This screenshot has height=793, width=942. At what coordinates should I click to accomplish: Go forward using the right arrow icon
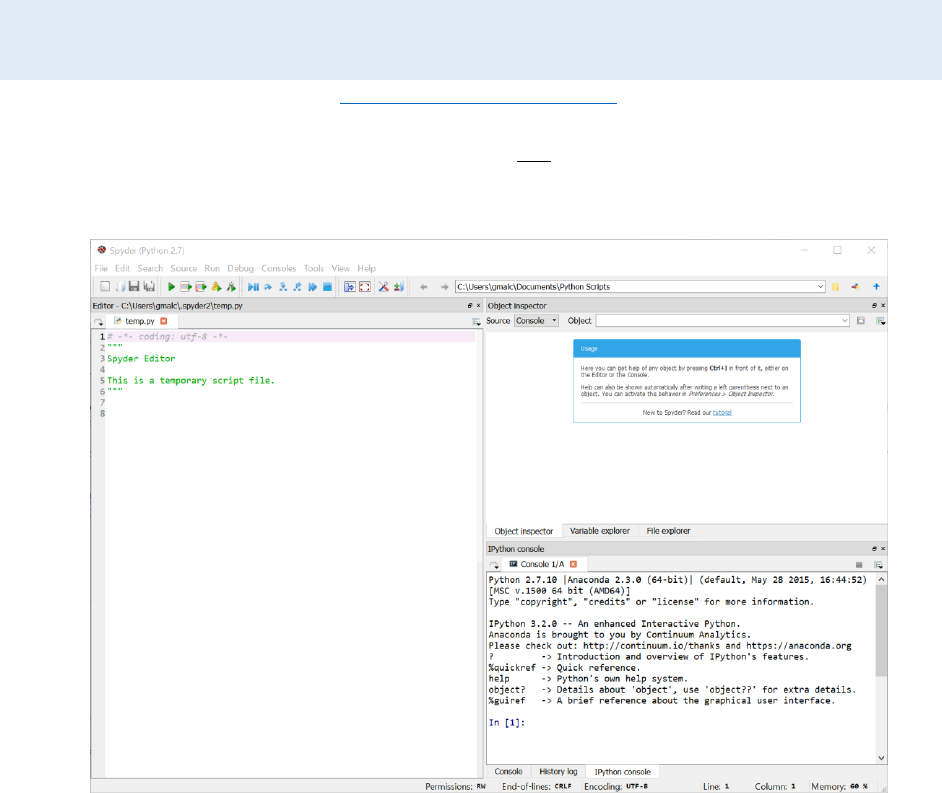pyautogui.click(x=444, y=287)
